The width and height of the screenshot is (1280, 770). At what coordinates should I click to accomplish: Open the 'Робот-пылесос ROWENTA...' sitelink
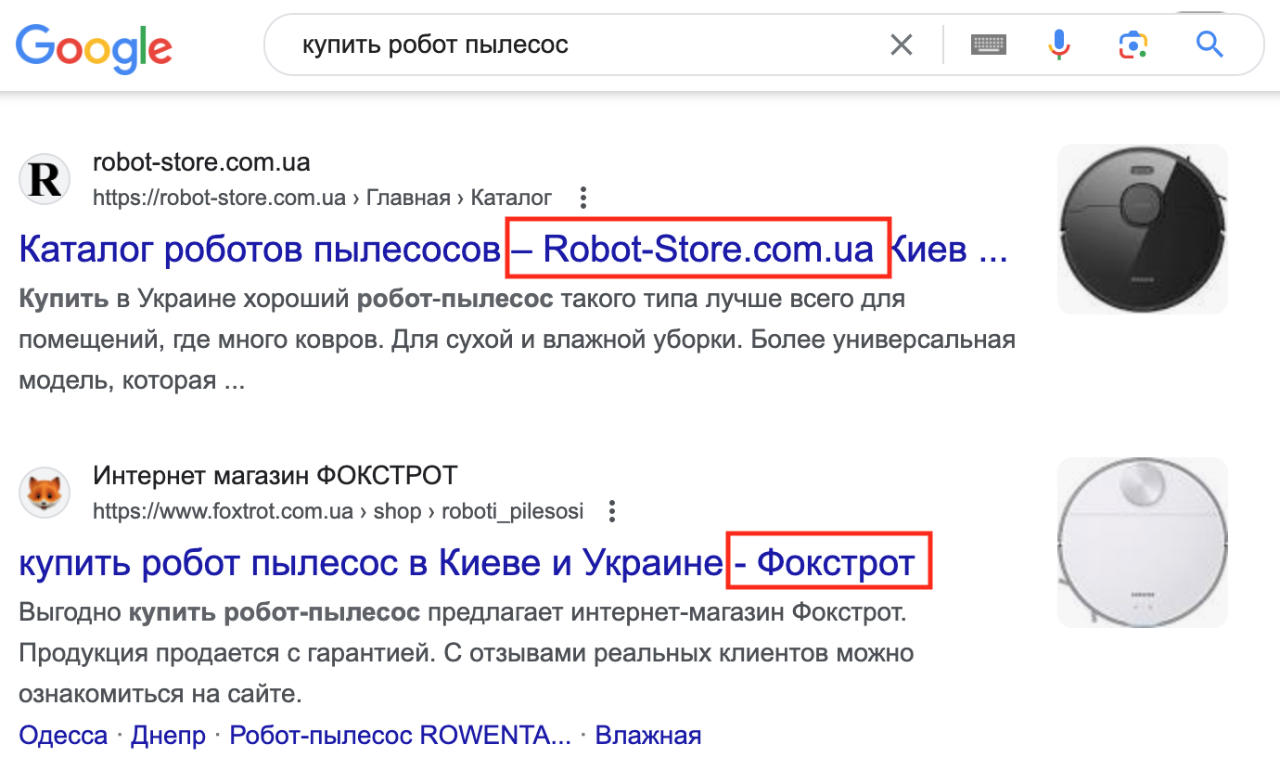point(396,734)
